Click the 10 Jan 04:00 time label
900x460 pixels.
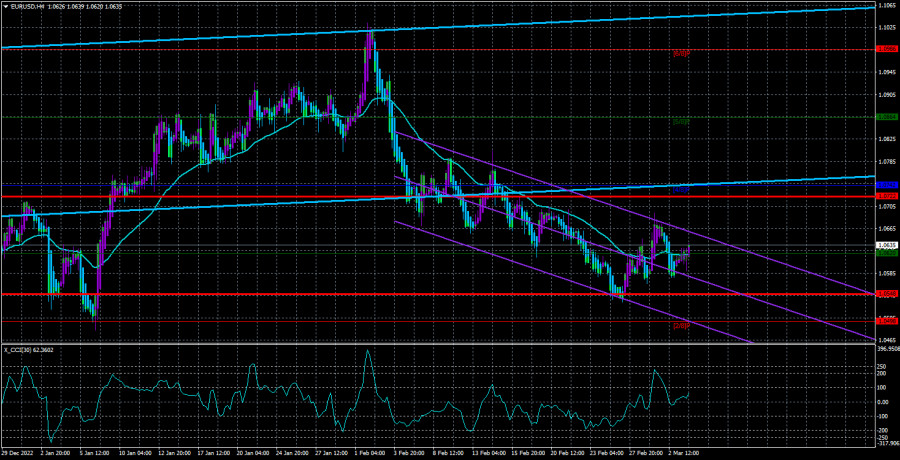134,453
